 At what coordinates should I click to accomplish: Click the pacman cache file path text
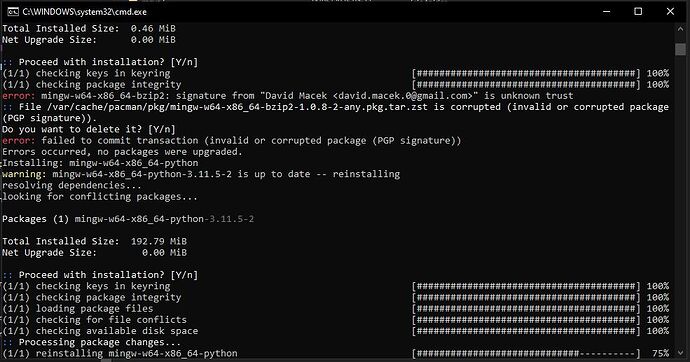click(x=234, y=107)
